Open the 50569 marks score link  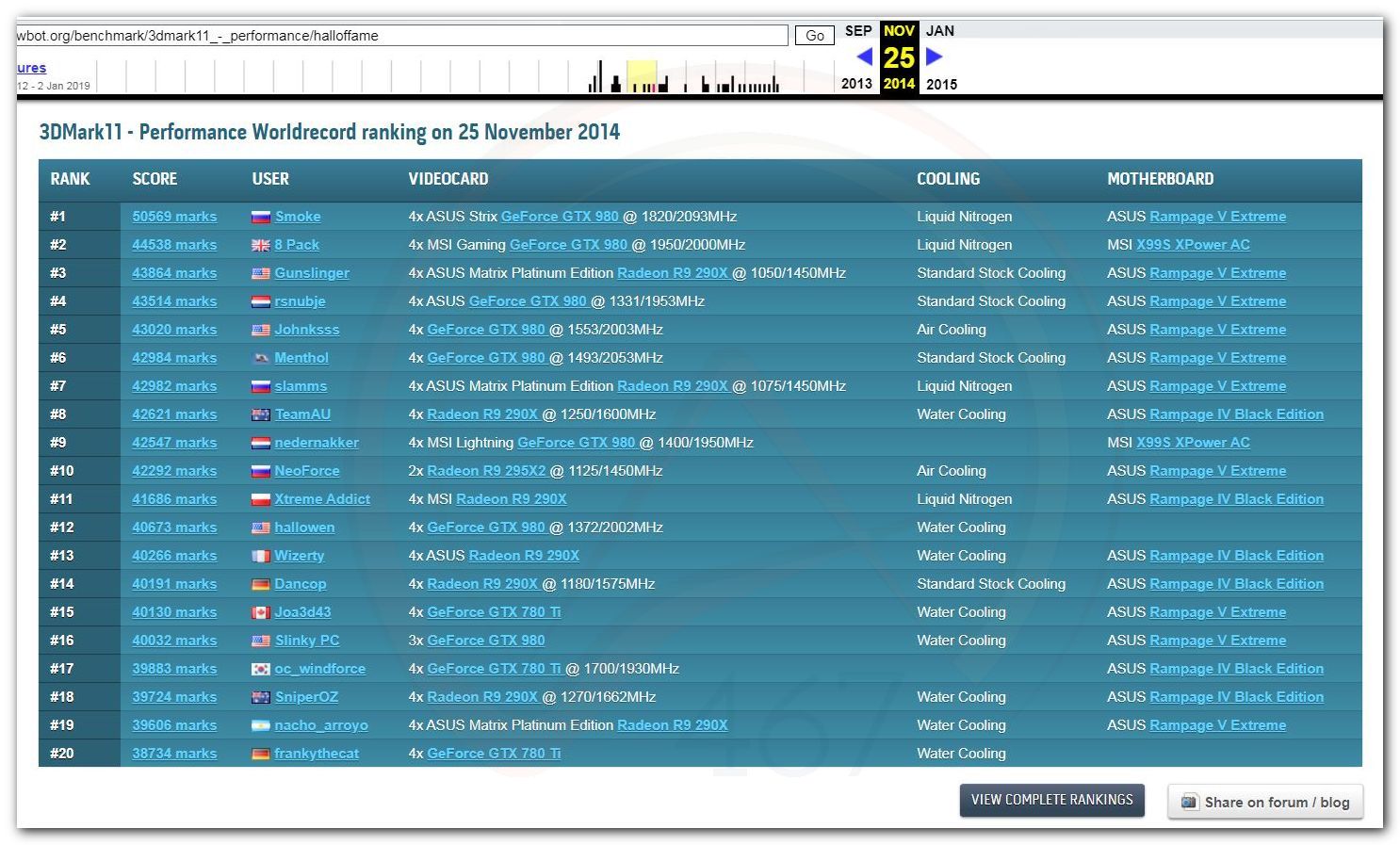click(174, 217)
